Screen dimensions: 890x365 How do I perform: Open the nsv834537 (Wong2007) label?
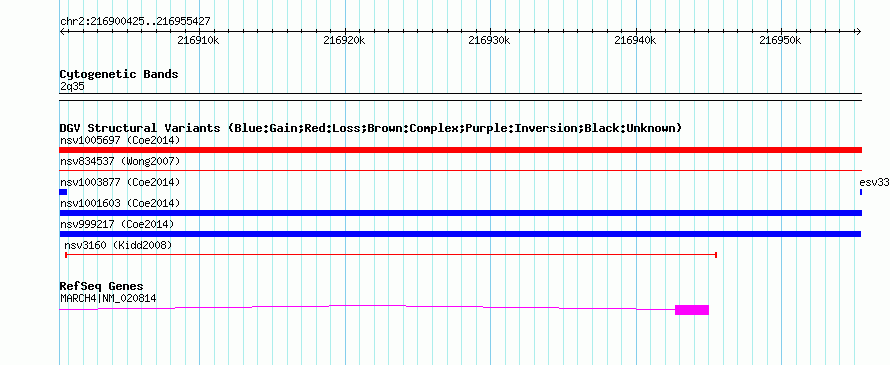(x=120, y=161)
